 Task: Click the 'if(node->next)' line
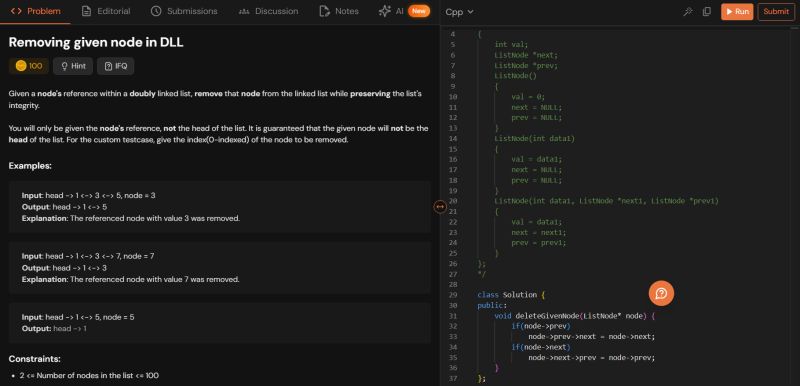pyautogui.click(x=541, y=347)
